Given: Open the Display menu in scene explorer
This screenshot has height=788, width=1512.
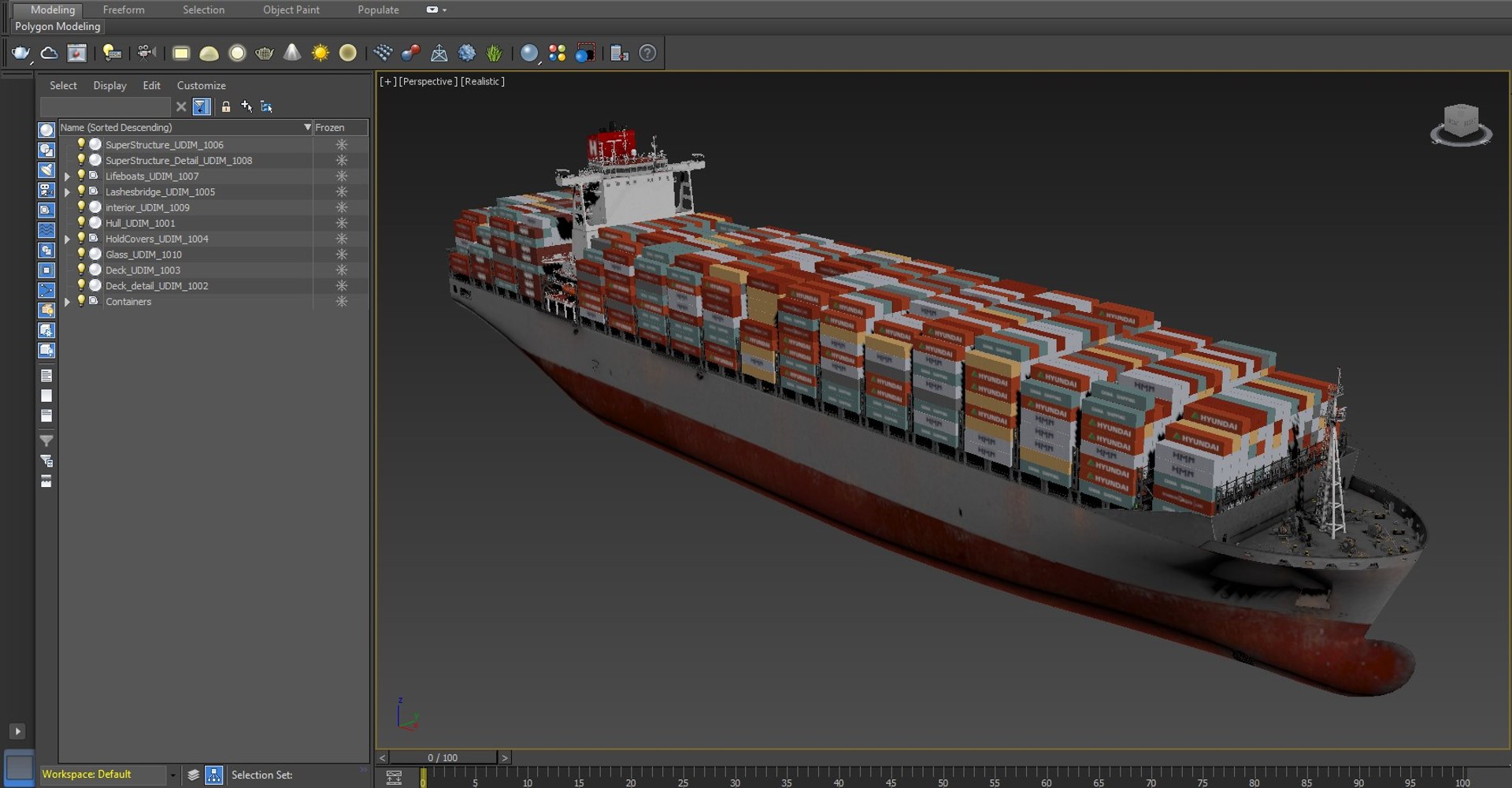Looking at the screenshot, I should point(109,85).
